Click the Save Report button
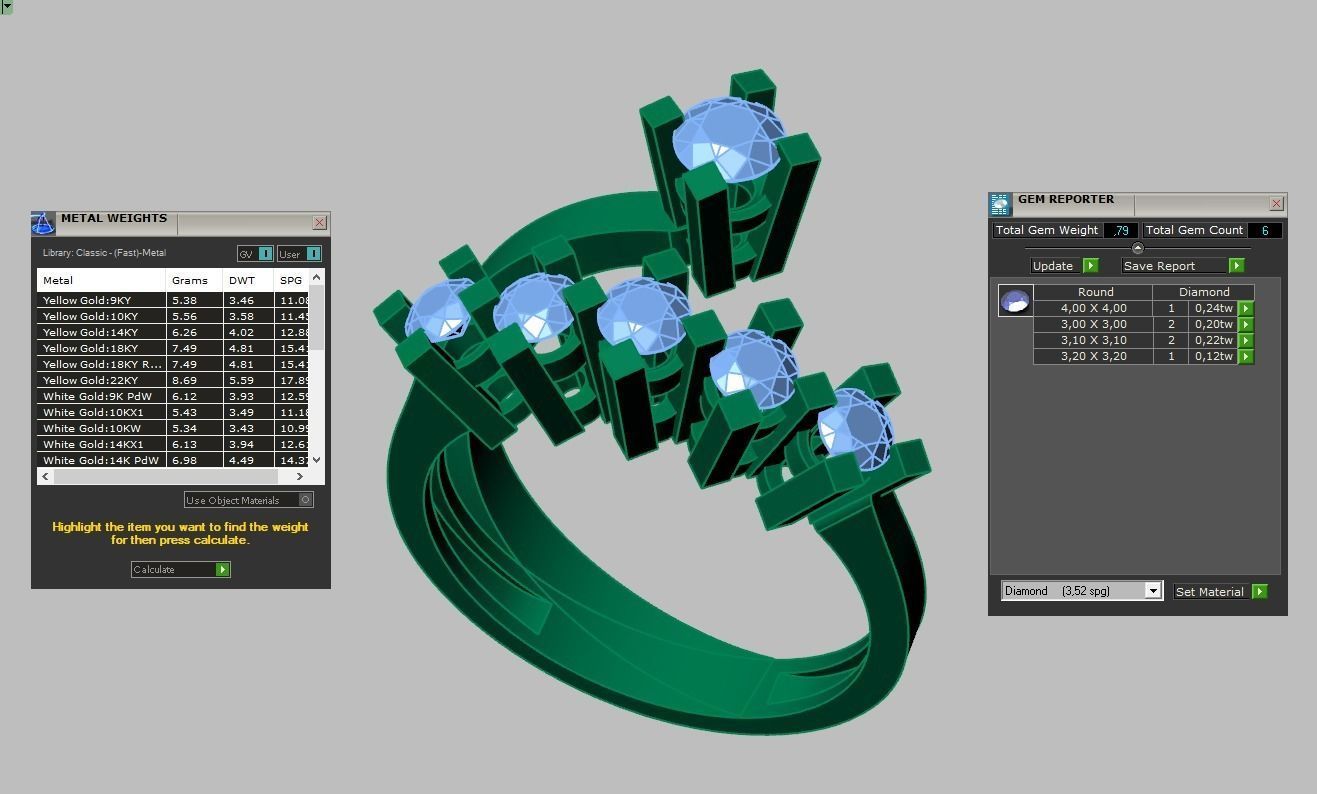 coord(1182,266)
